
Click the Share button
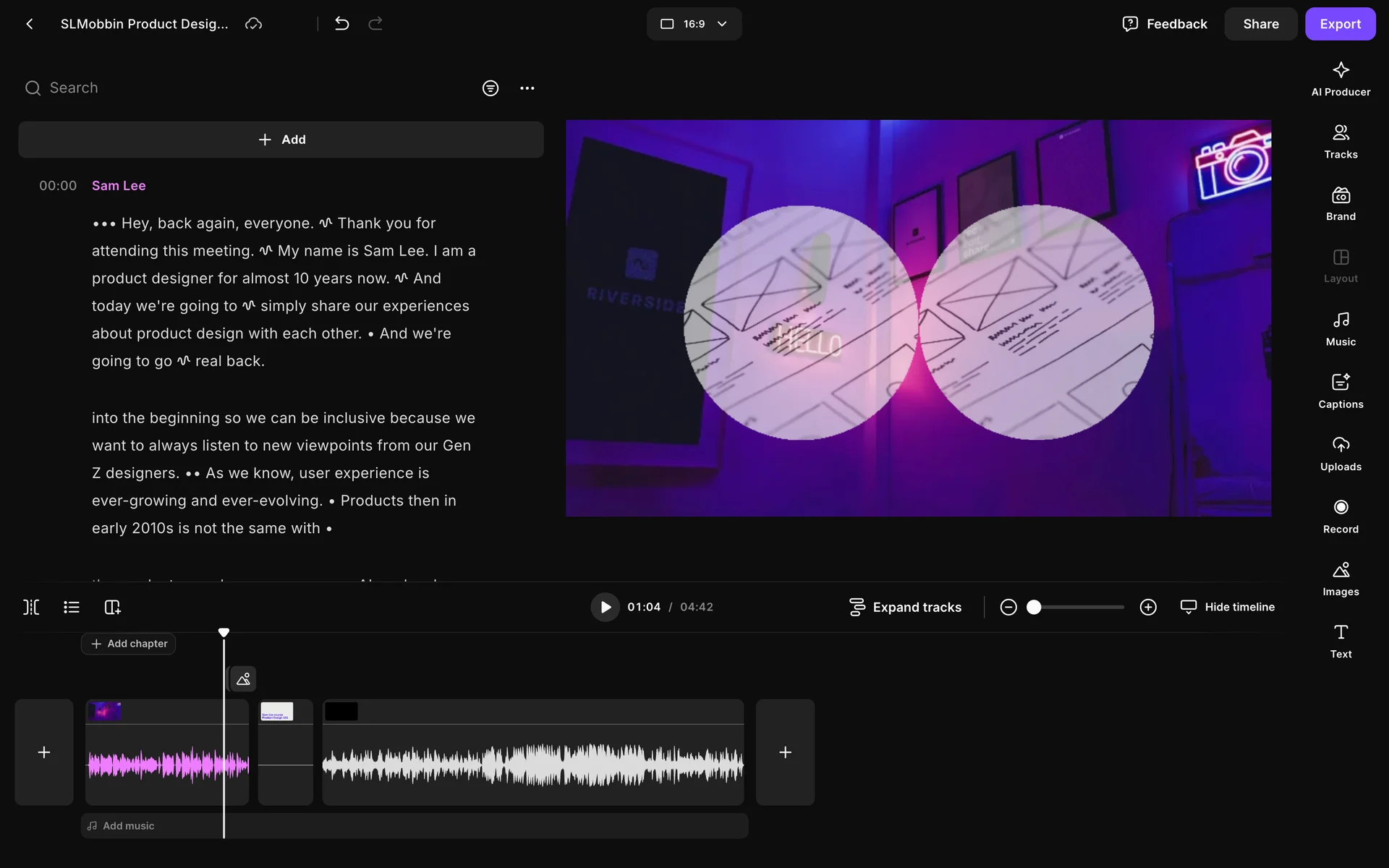coord(1260,24)
